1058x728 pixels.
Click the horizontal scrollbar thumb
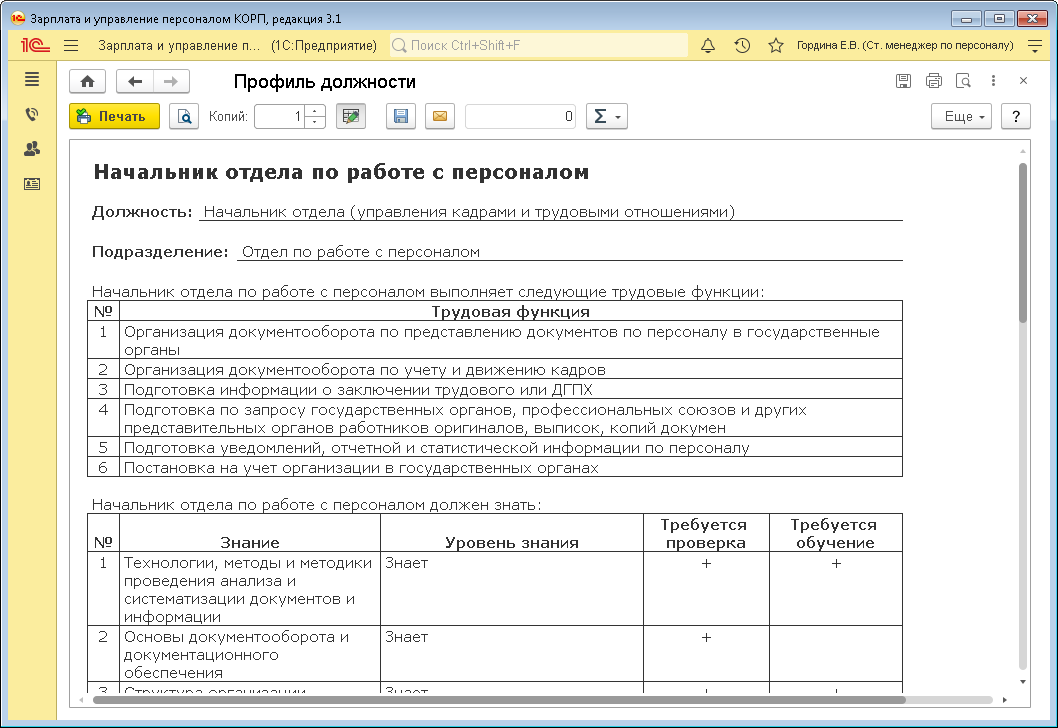(499, 700)
